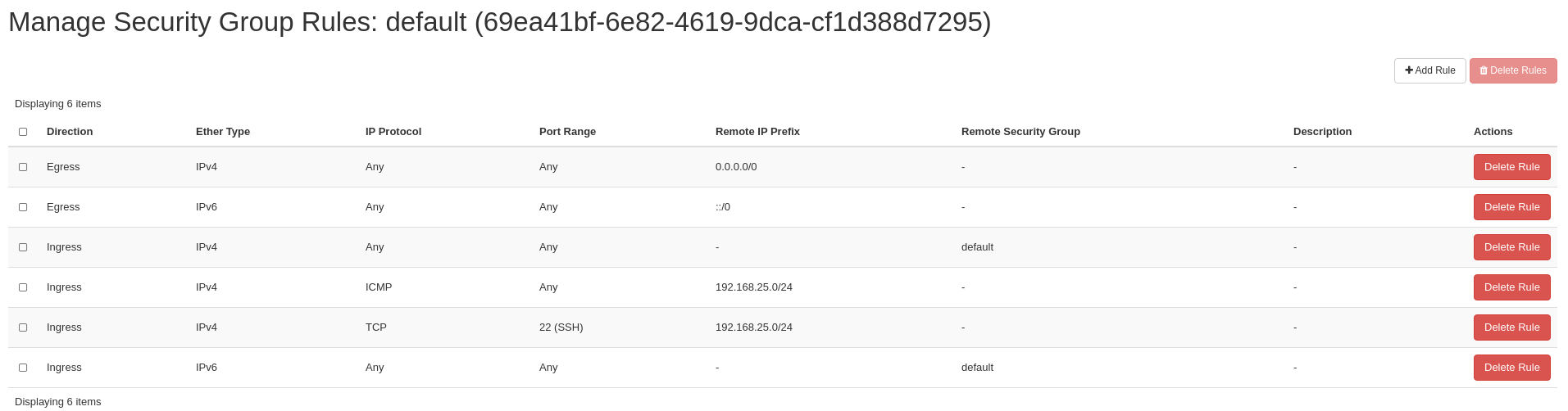
Task: Delete the Egress IPv6 ::/0 rule
Action: coord(1511,207)
